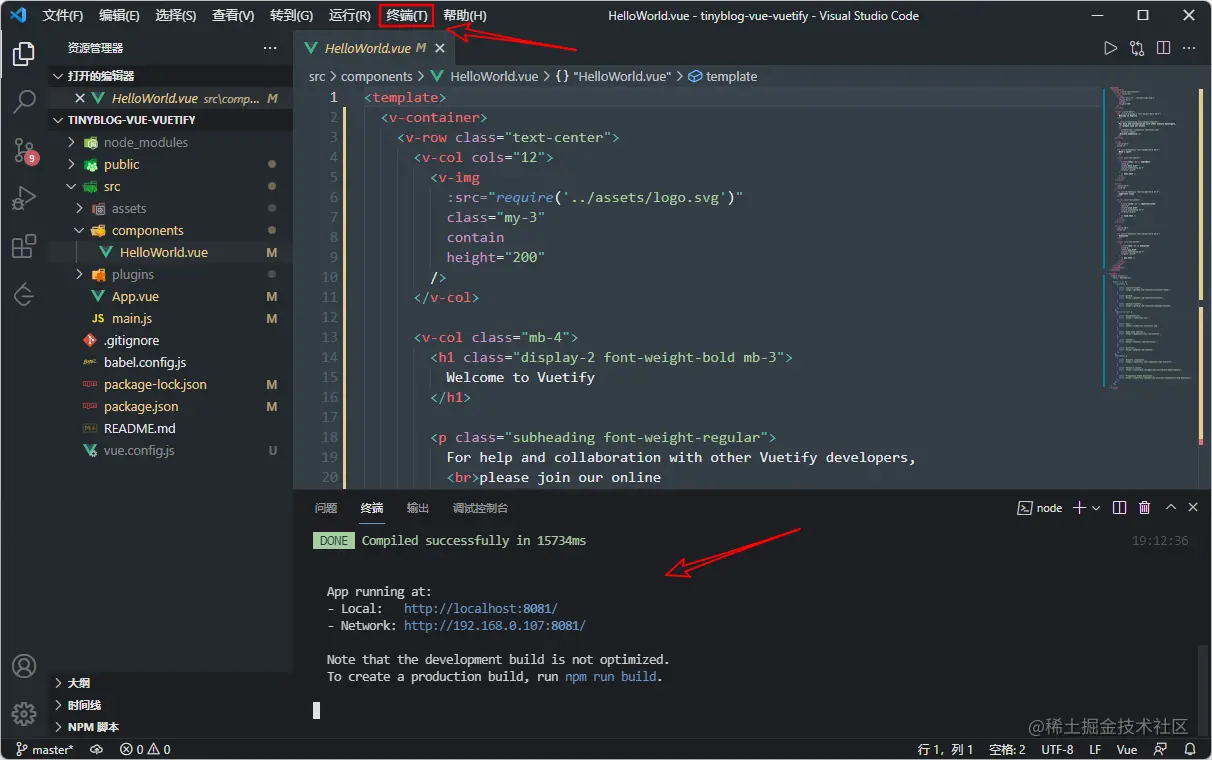Expand the node_modules folder
This screenshot has width=1212, height=760.
click(71, 142)
